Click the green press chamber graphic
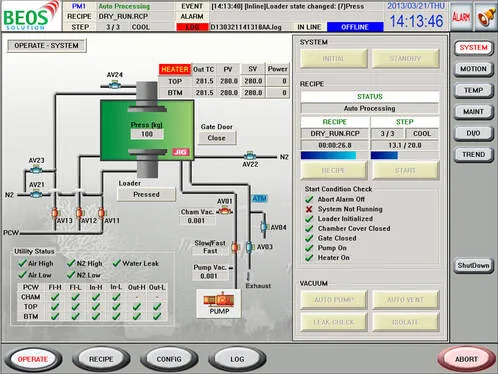Viewport: 498px width, 374px height. (x=147, y=130)
